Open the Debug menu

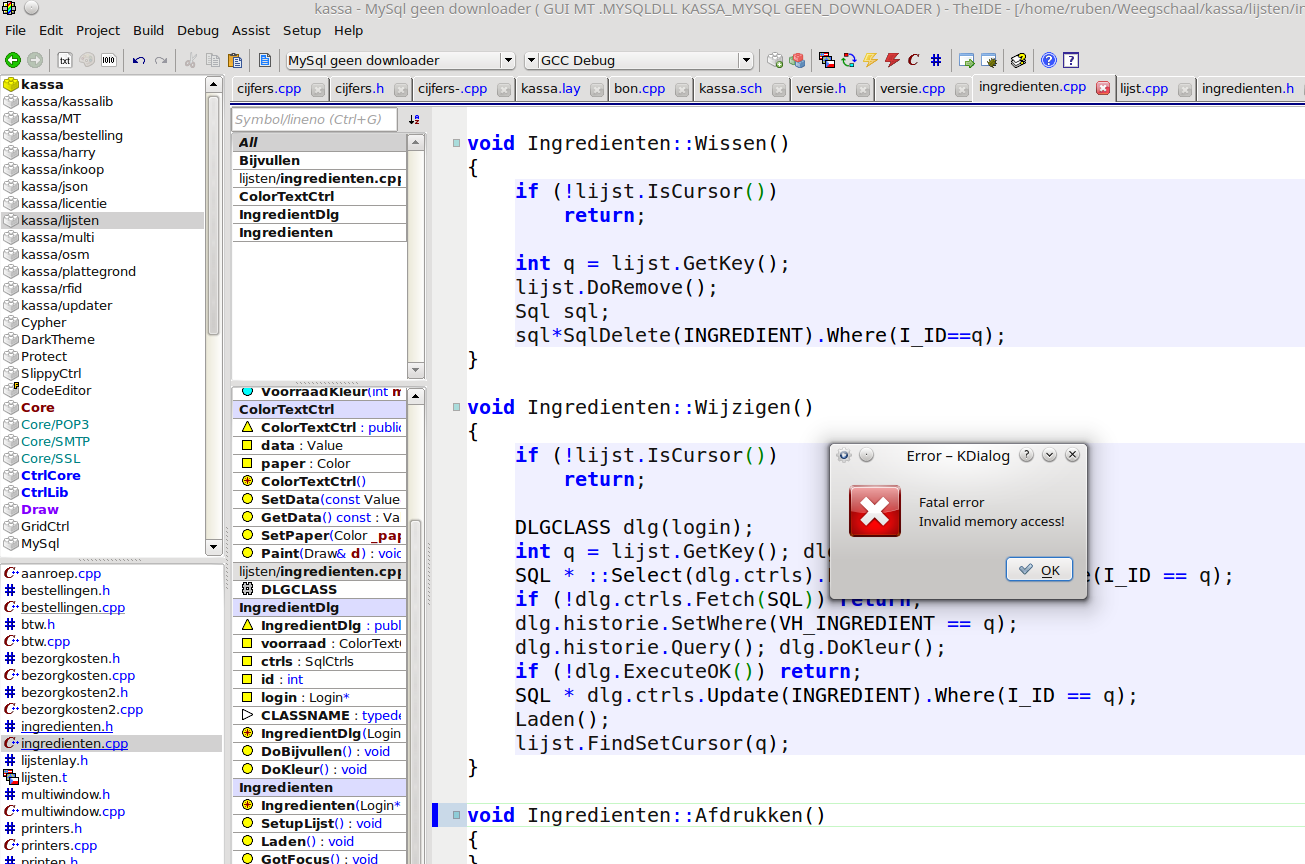coord(198,30)
